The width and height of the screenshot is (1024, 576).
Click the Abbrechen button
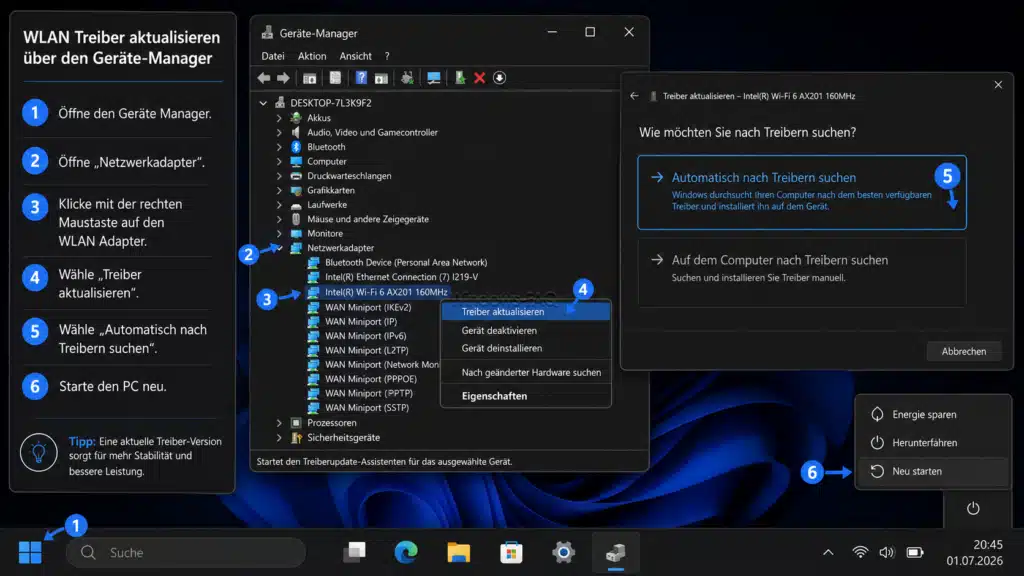click(963, 351)
